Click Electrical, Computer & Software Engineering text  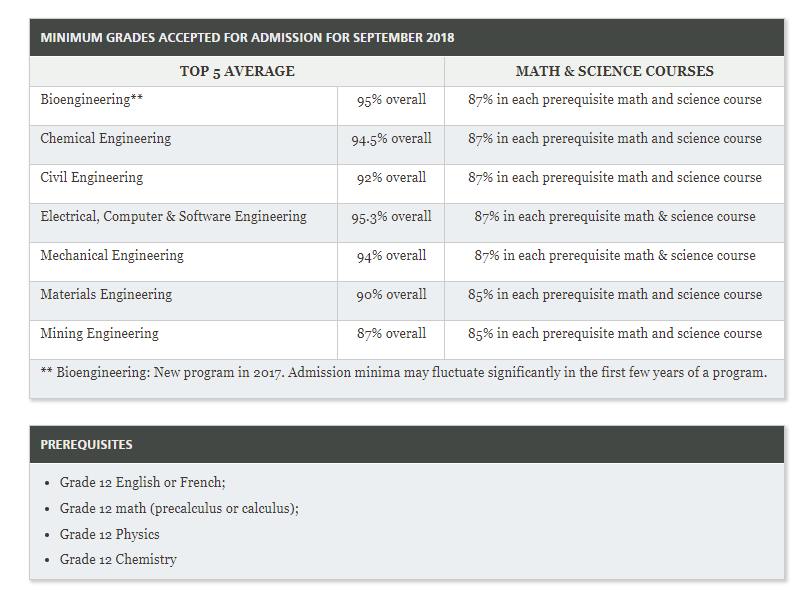[174, 217]
